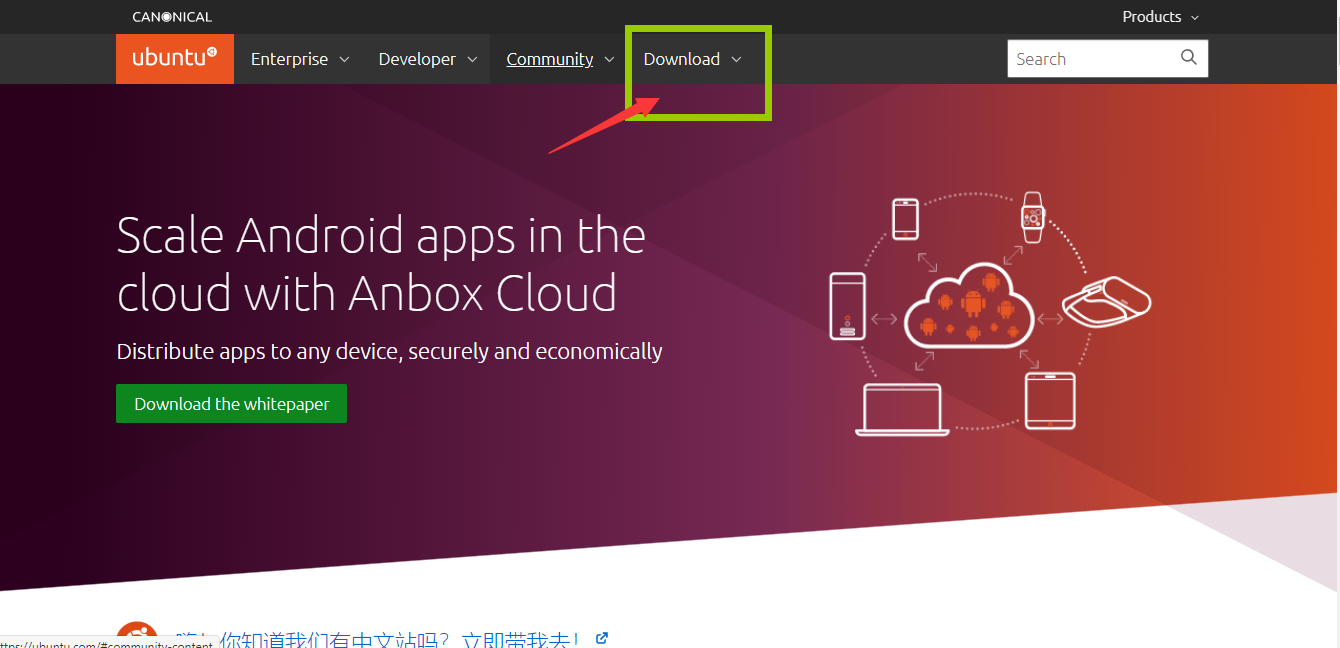Viewport: 1340px width, 648px height.
Task: Click the search magnifier icon
Action: [x=1188, y=58]
